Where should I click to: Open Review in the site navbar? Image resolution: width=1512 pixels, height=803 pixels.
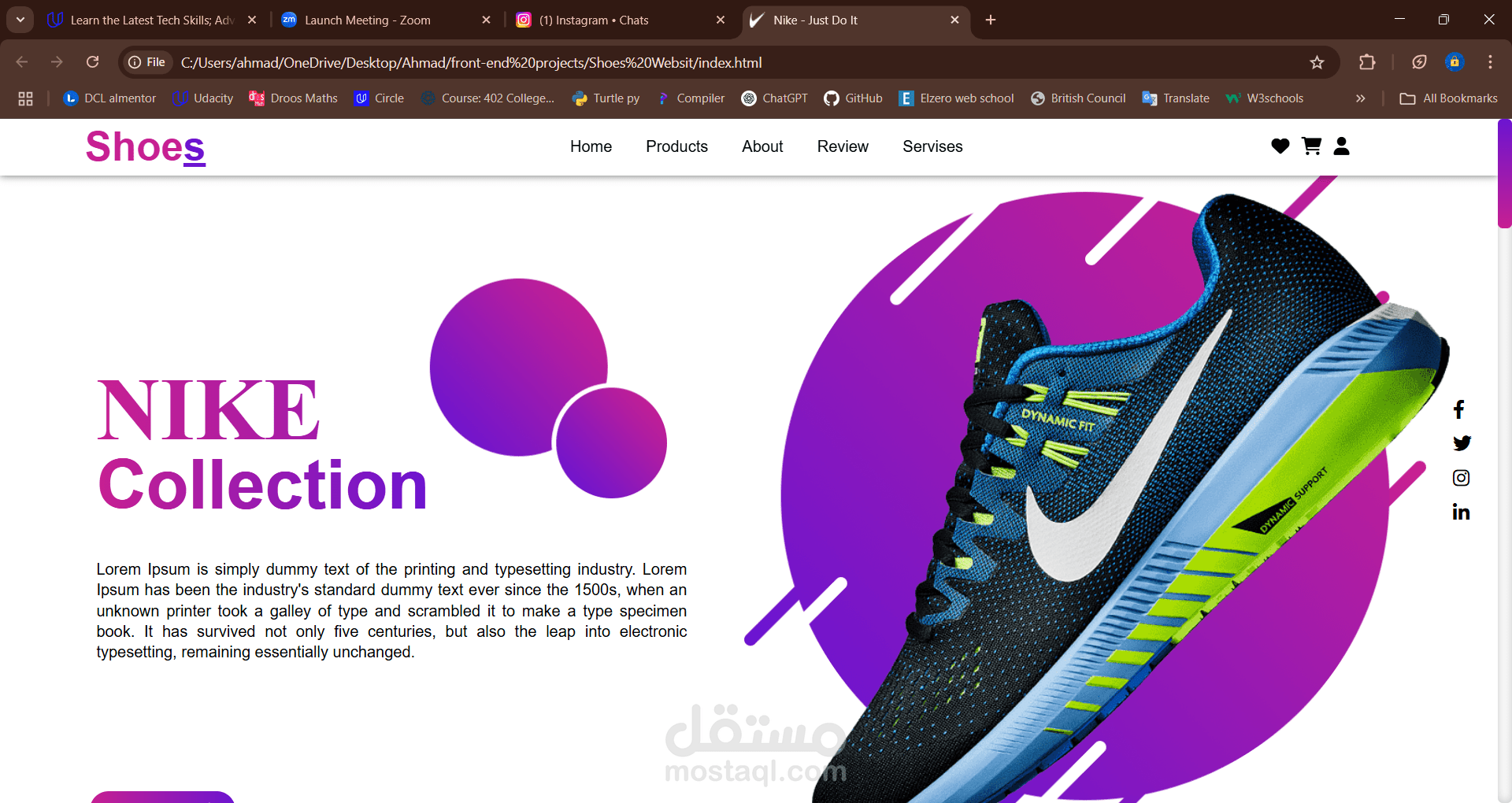pyautogui.click(x=843, y=146)
